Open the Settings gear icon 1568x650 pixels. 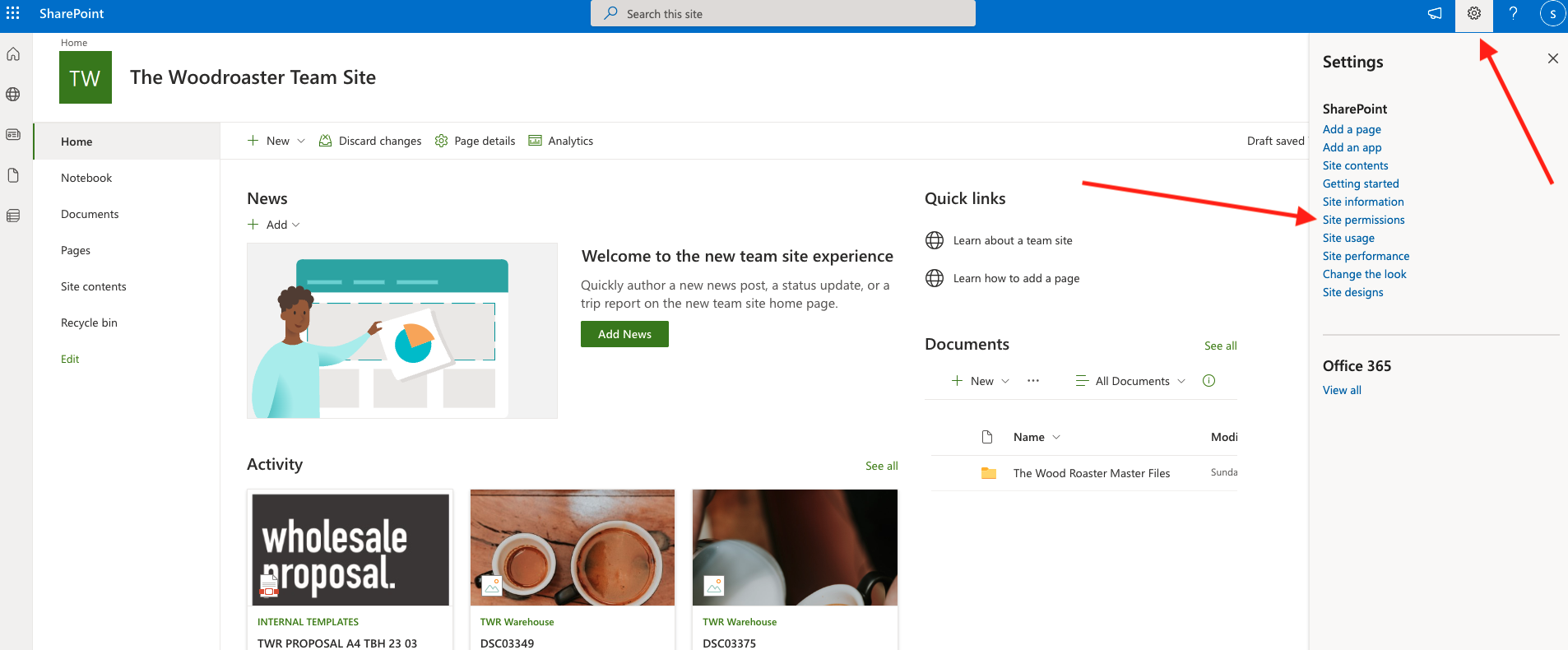pyautogui.click(x=1474, y=14)
